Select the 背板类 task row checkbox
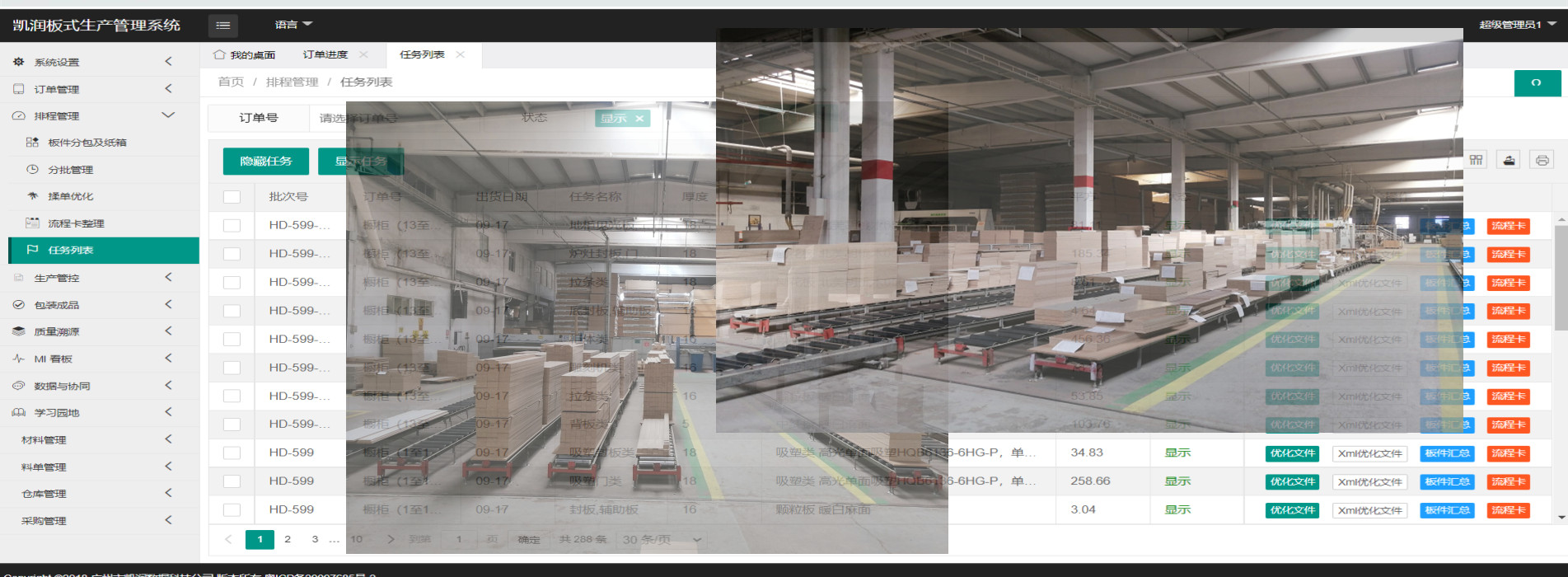Screen dimensions: 1568x577 [x=232, y=425]
